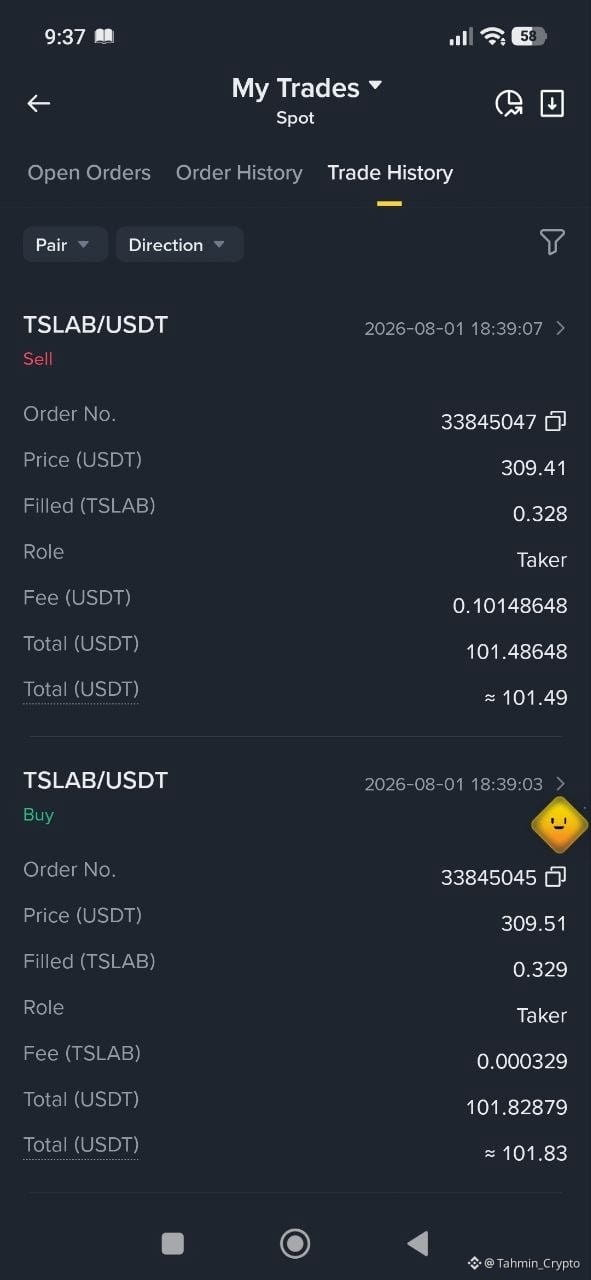Tap the Android recent apps square
The height and width of the screenshot is (1280, 591).
pos(173,1243)
